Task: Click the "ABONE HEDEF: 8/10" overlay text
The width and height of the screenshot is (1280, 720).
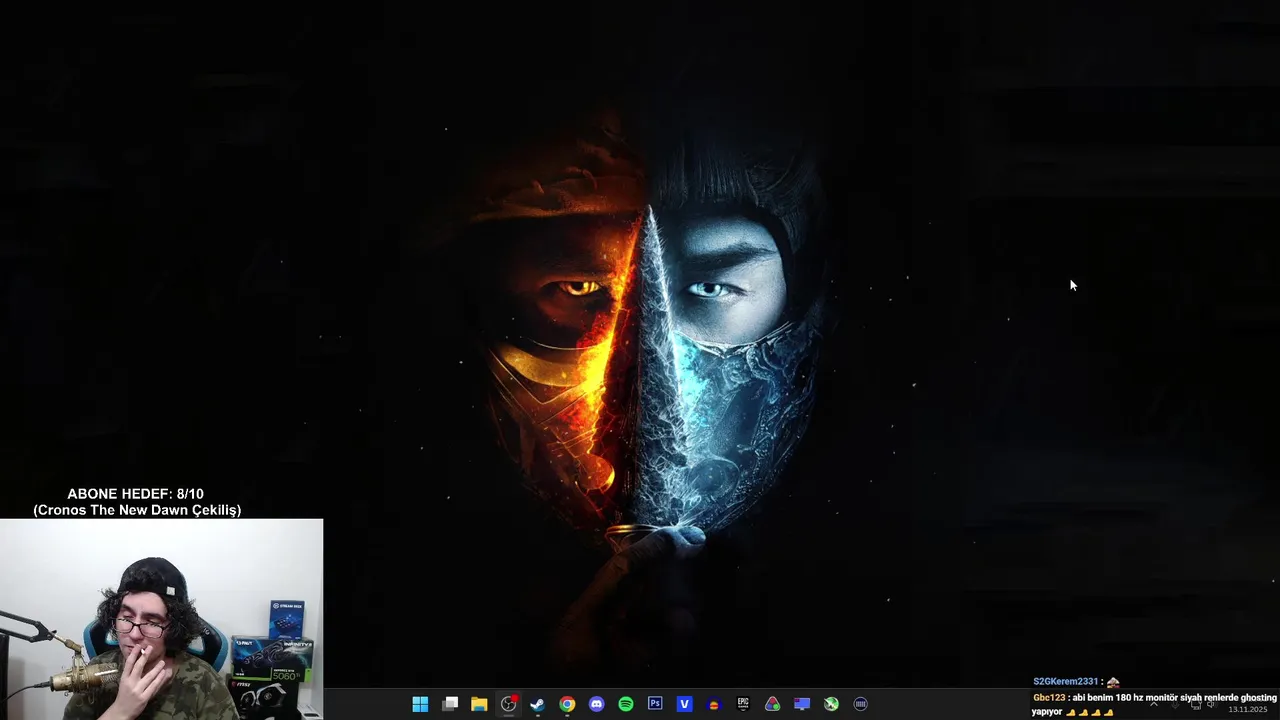Action: (x=135, y=494)
